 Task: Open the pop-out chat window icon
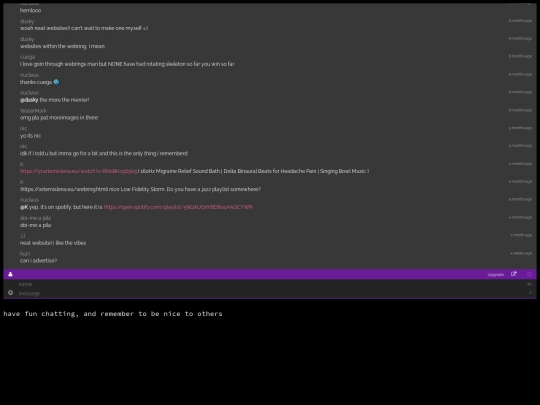pos(513,274)
